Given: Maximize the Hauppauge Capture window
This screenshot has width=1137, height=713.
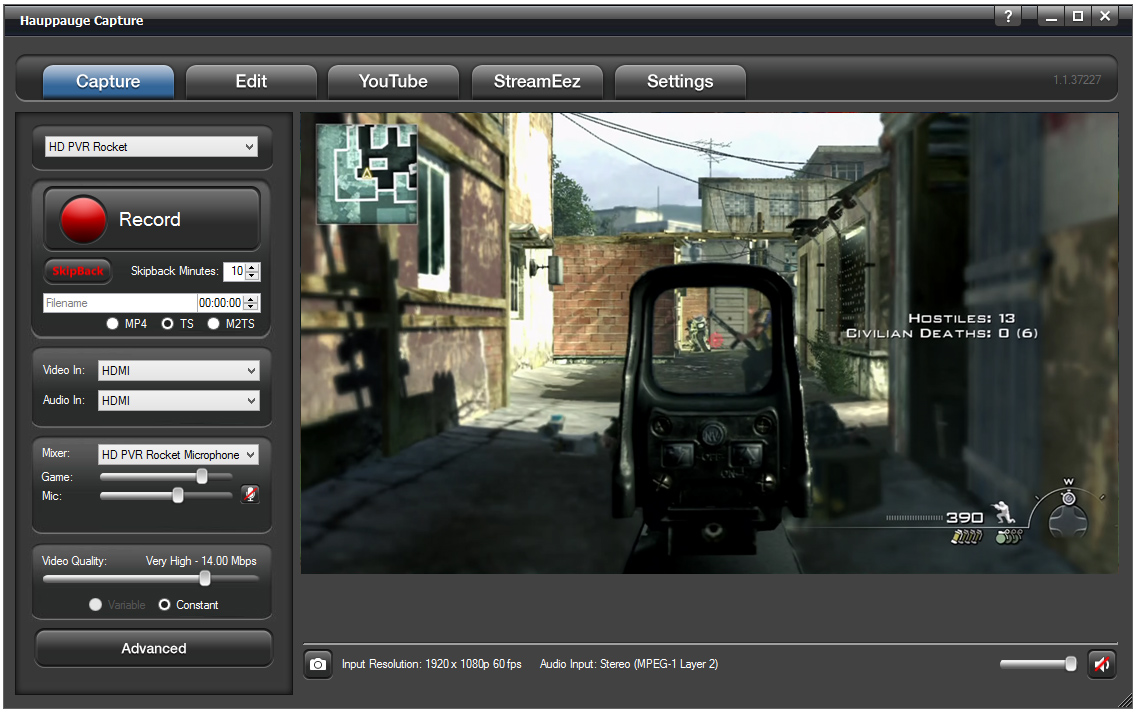Looking at the screenshot, I should pos(1078,16).
